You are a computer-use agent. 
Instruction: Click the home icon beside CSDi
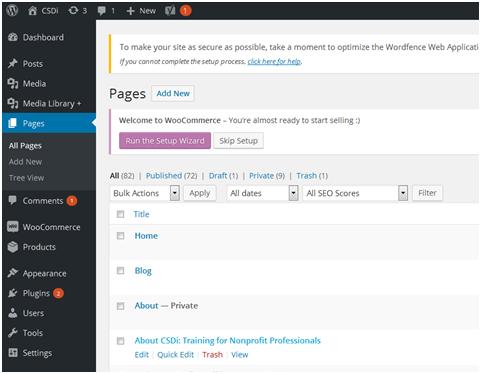point(32,11)
